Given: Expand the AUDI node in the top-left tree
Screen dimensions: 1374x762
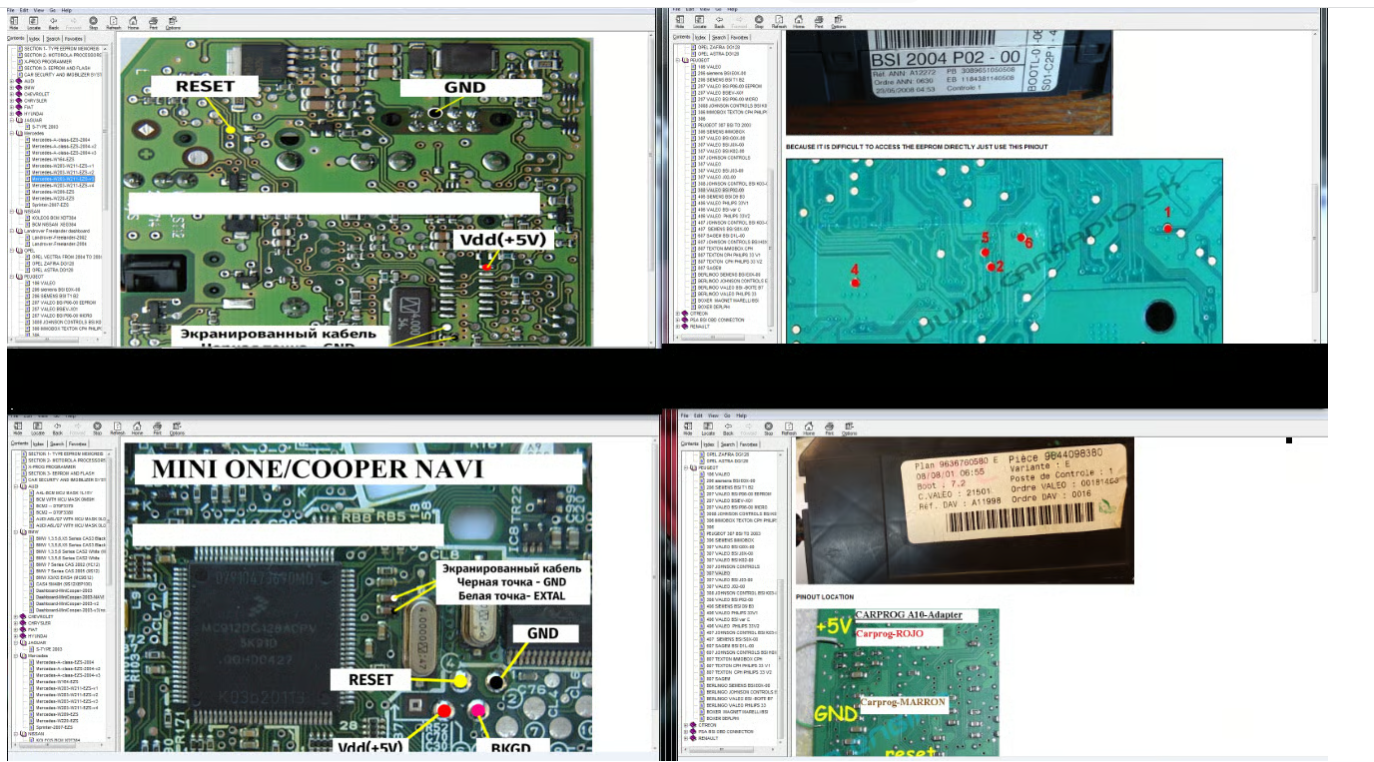Looking at the screenshot, I should [x=11, y=81].
